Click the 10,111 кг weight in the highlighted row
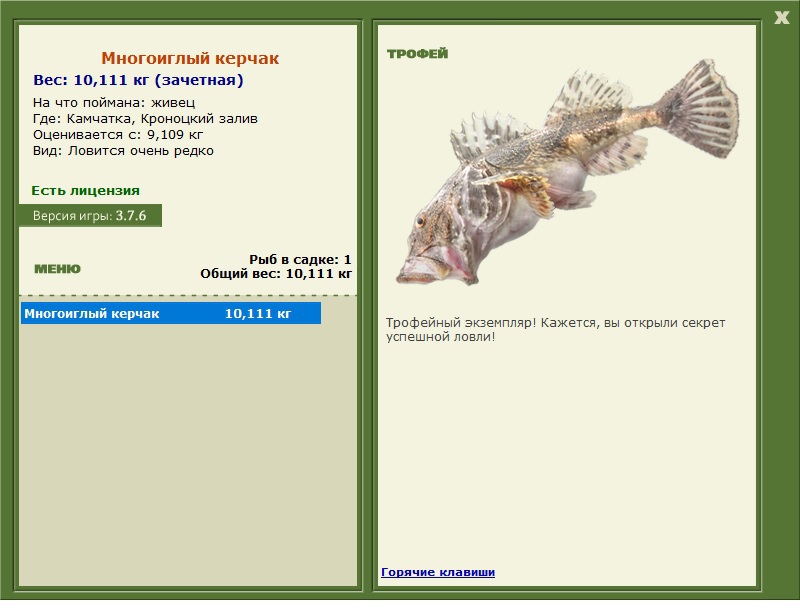Screen dimensions: 800x614 (x=258, y=313)
